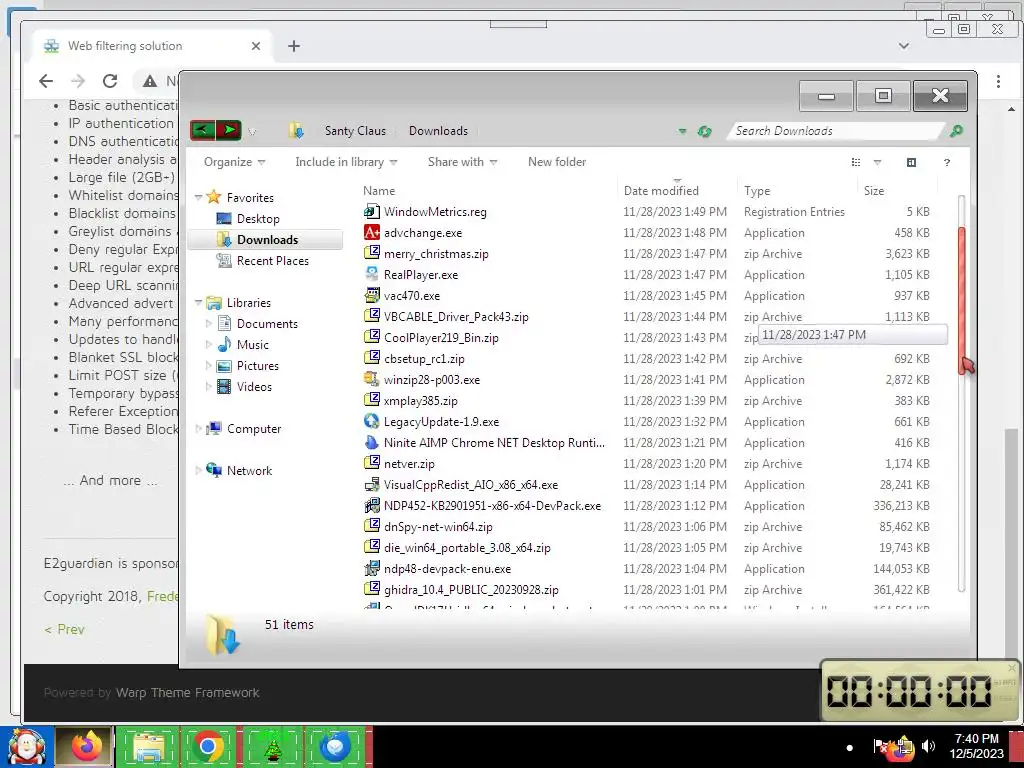Image resolution: width=1024 pixels, height=768 pixels.
Task: Open address bar history dropdown arrow
Action: click(x=682, y=131)
